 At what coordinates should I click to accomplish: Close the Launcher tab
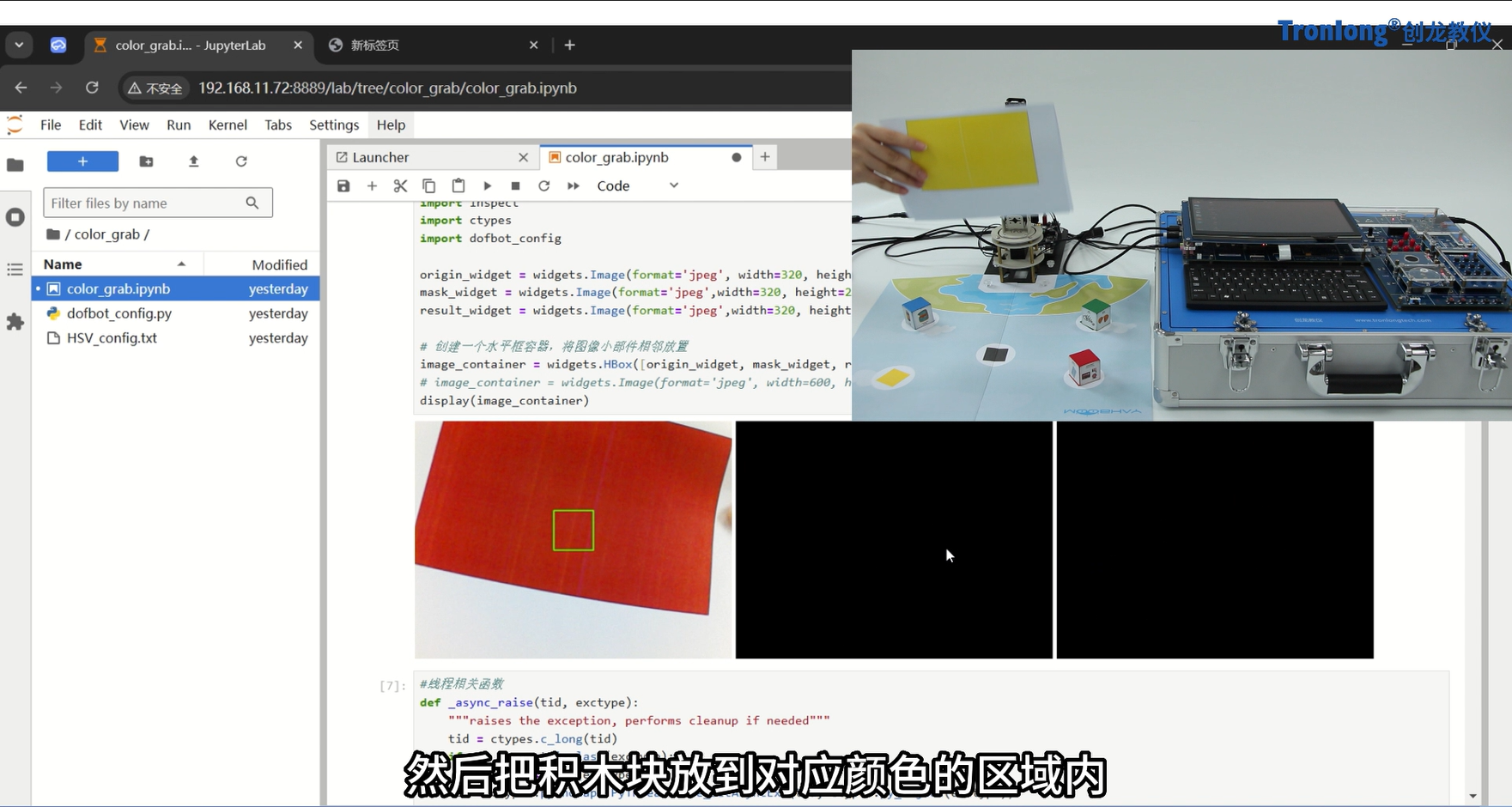pyautogui.click(x=523, y=157)
